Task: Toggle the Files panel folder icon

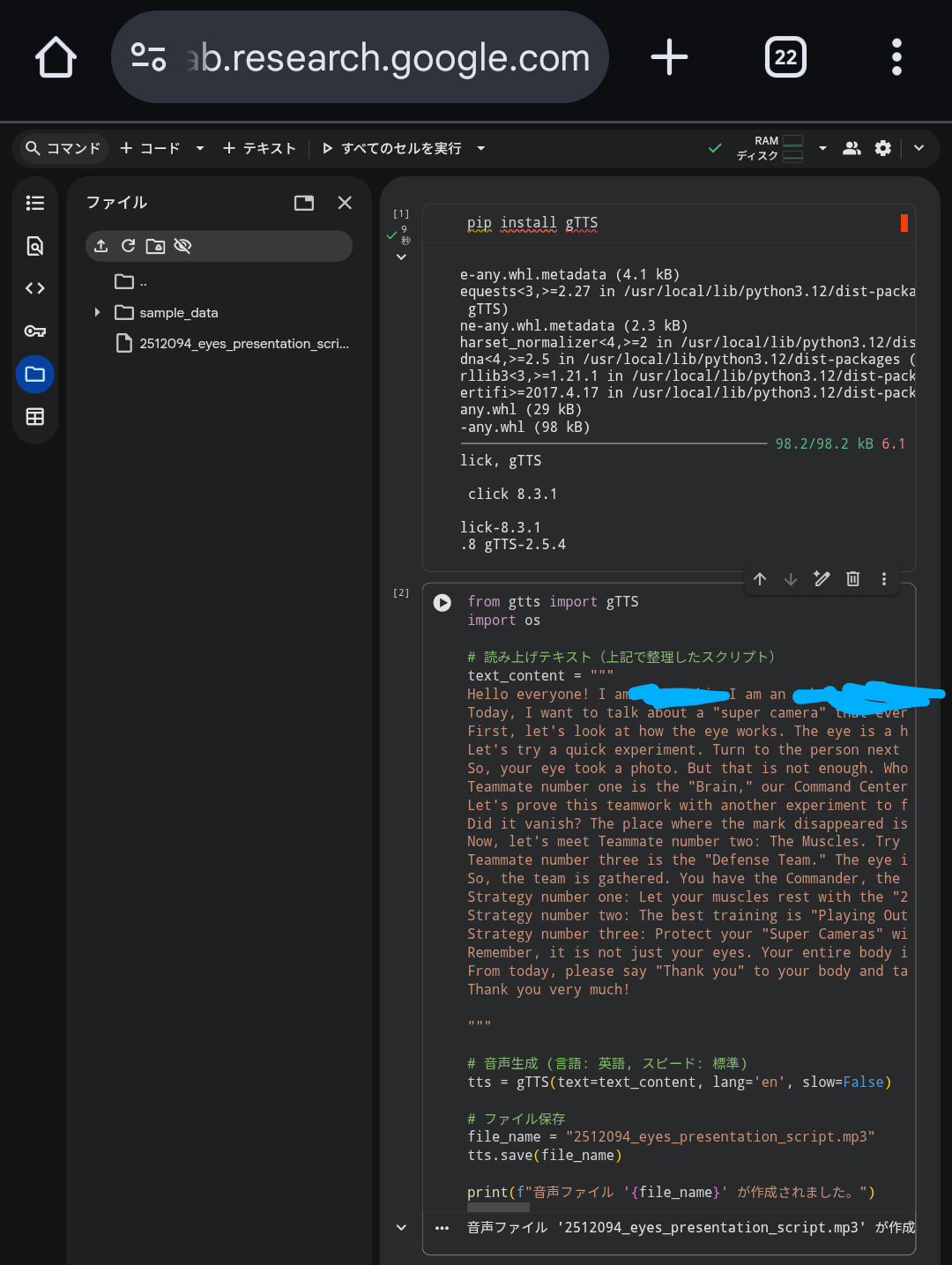Action: pos(35,375)
